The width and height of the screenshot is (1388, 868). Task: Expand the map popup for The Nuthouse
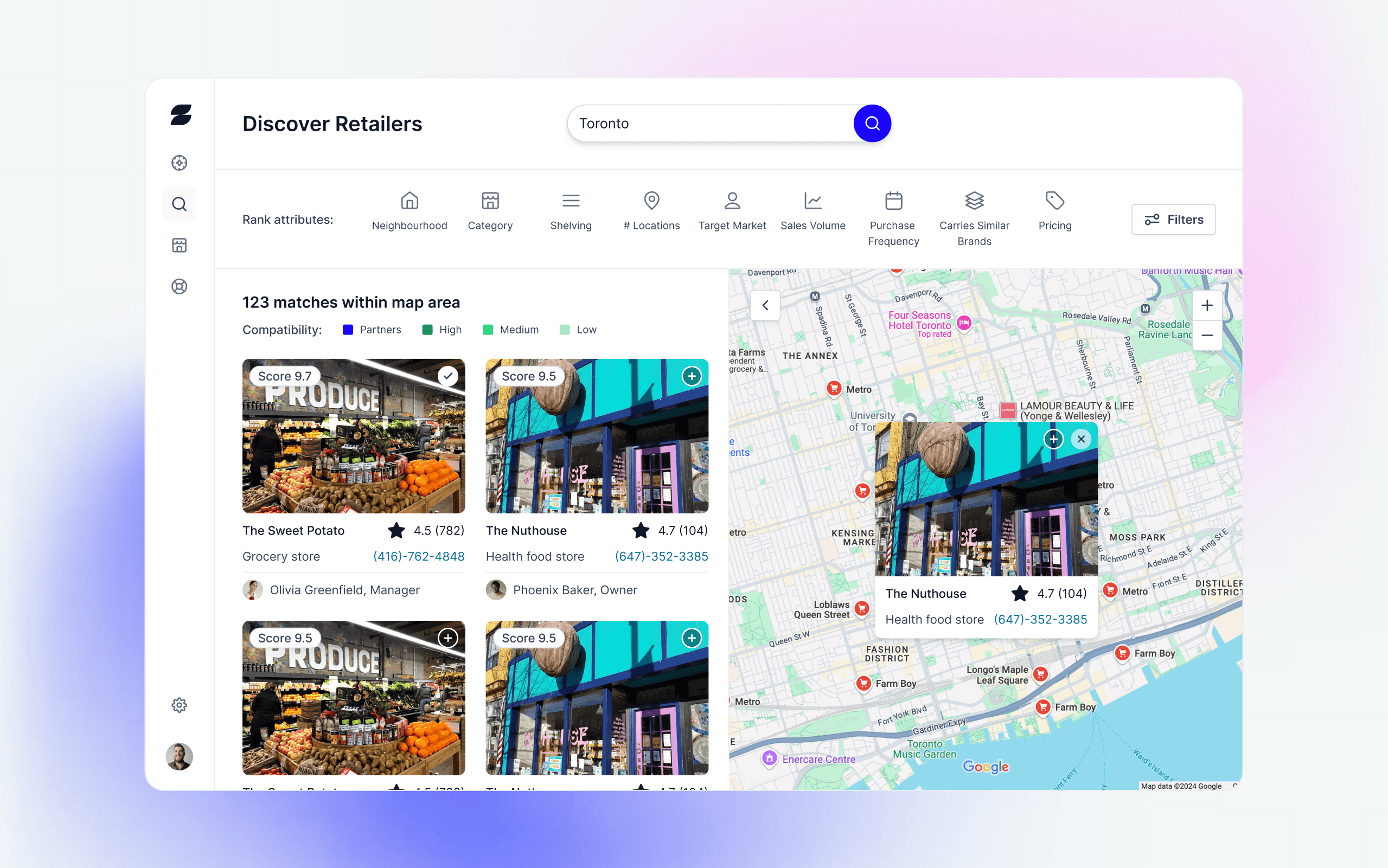(x=1055, y=439)
